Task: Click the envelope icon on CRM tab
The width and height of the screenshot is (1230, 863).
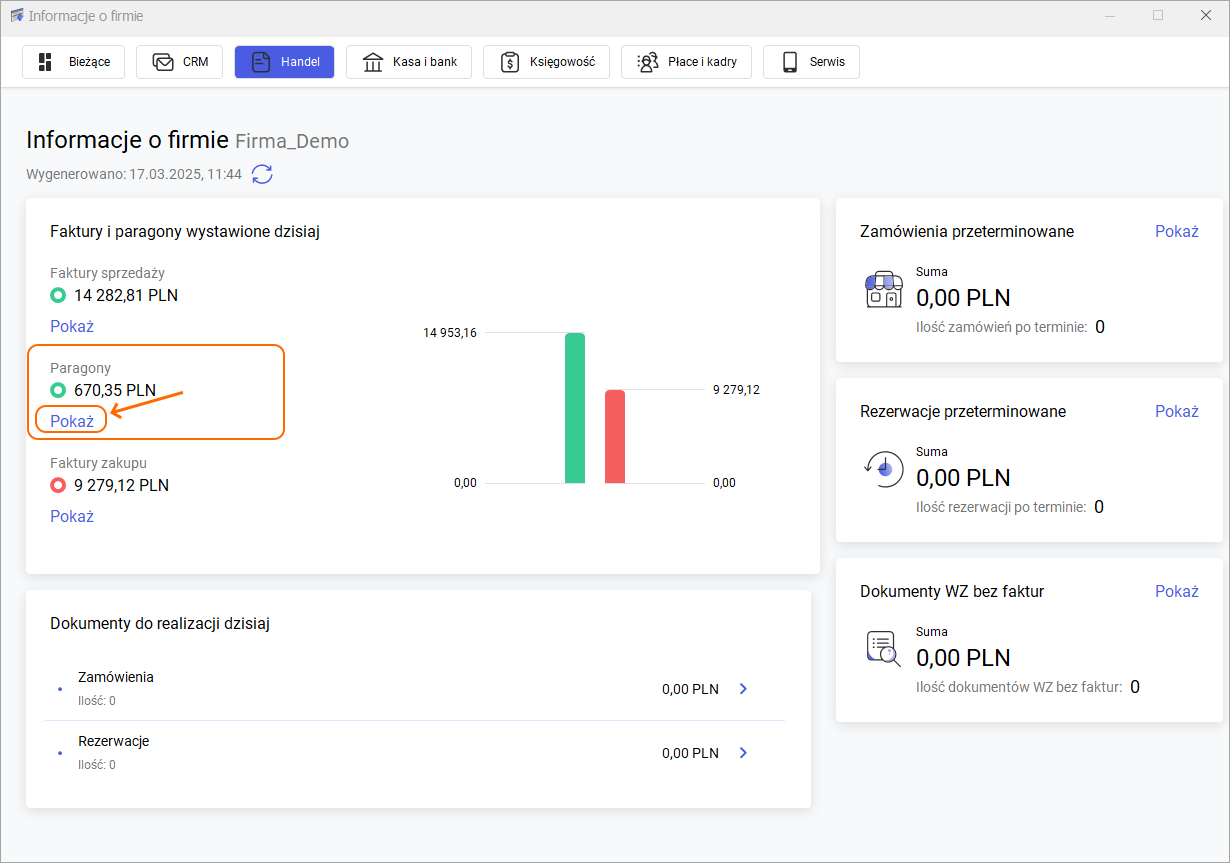Action: [163, 62]
